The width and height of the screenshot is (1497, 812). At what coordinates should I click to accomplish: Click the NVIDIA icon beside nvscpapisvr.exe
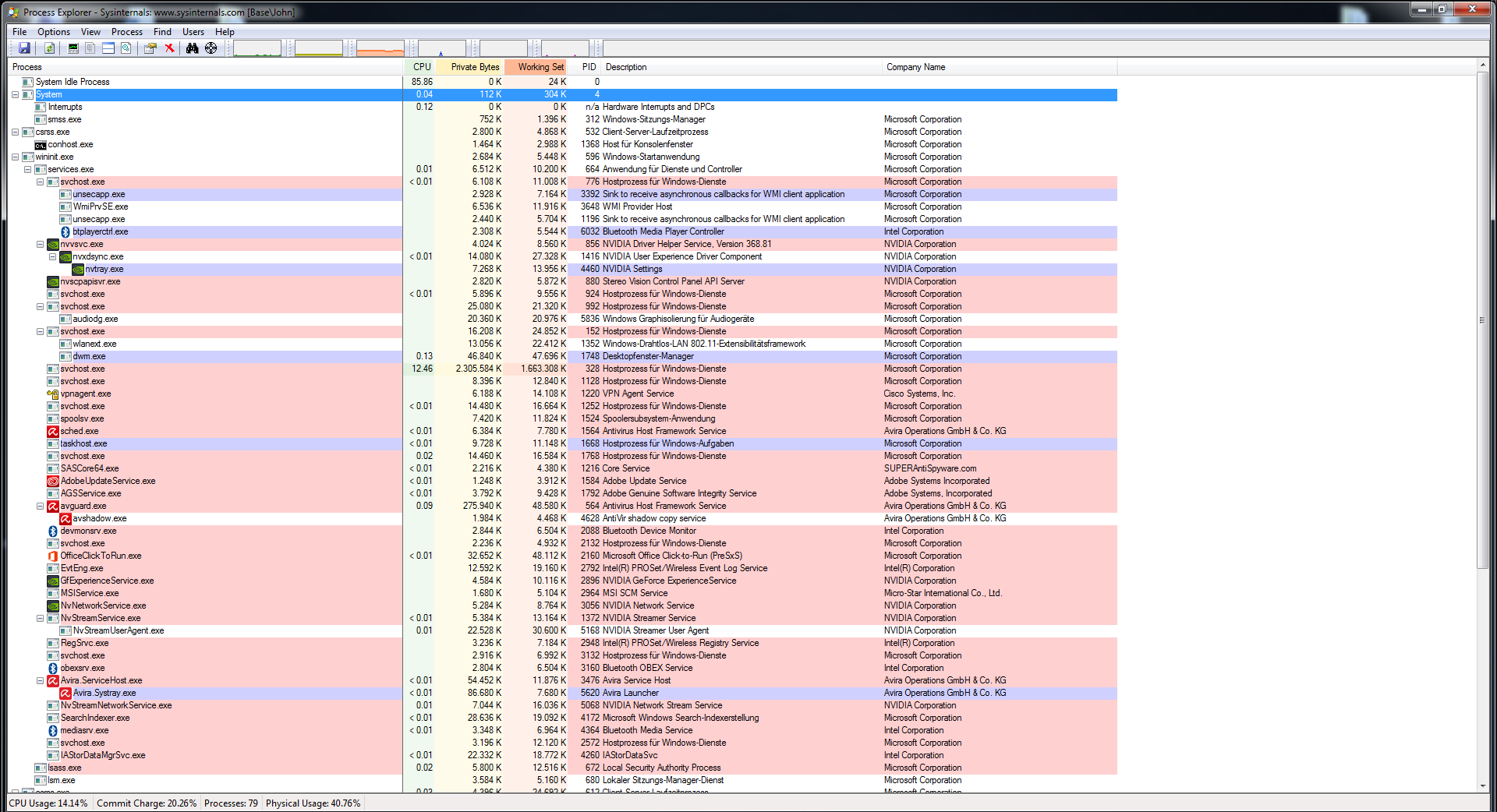click(53, 281)
